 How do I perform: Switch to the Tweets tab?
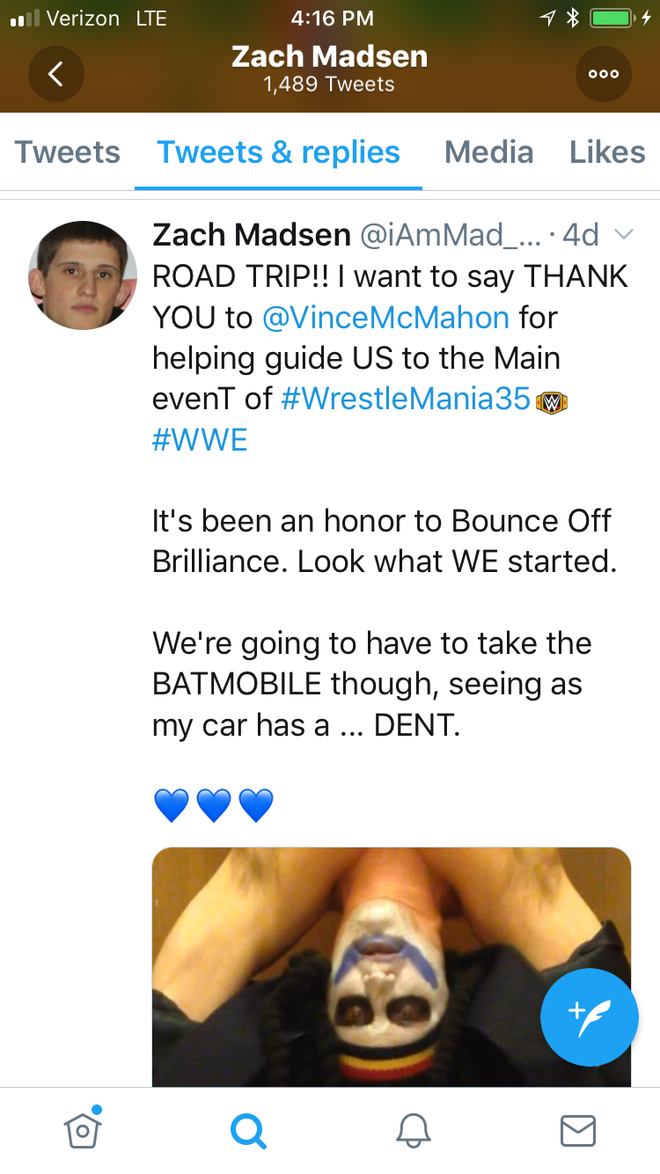coord(67,152)
